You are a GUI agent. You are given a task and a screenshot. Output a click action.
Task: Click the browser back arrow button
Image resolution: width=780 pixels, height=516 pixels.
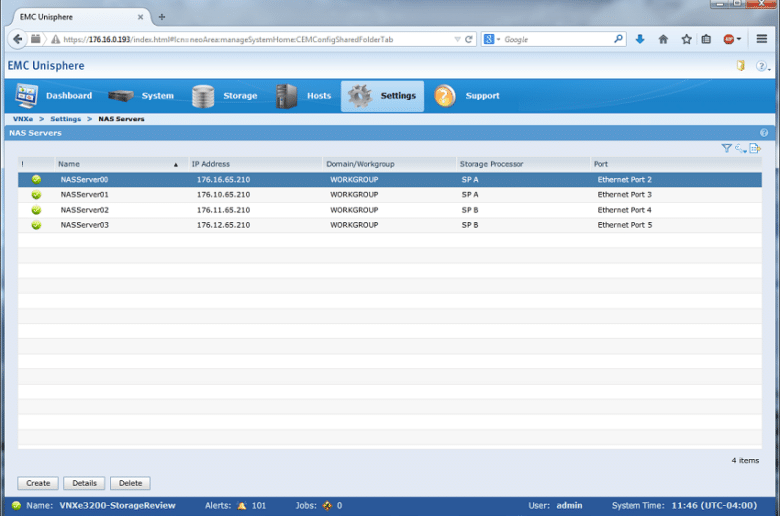pyautogui.click(x=17, y=39)
